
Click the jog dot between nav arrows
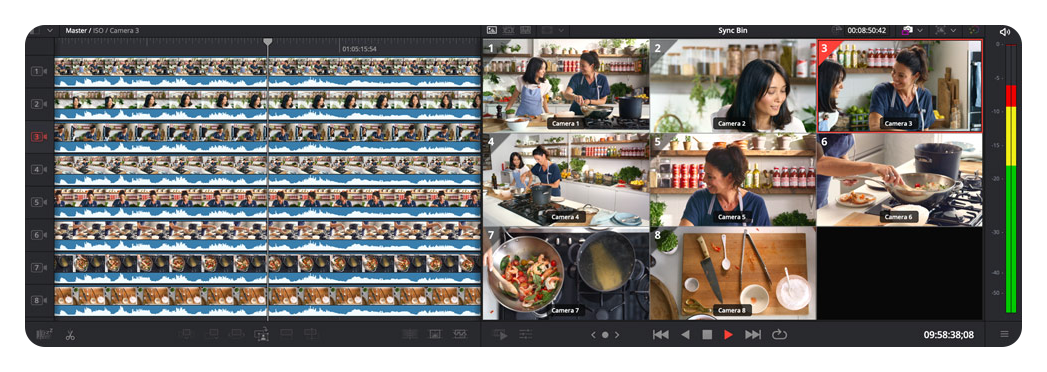605,335
